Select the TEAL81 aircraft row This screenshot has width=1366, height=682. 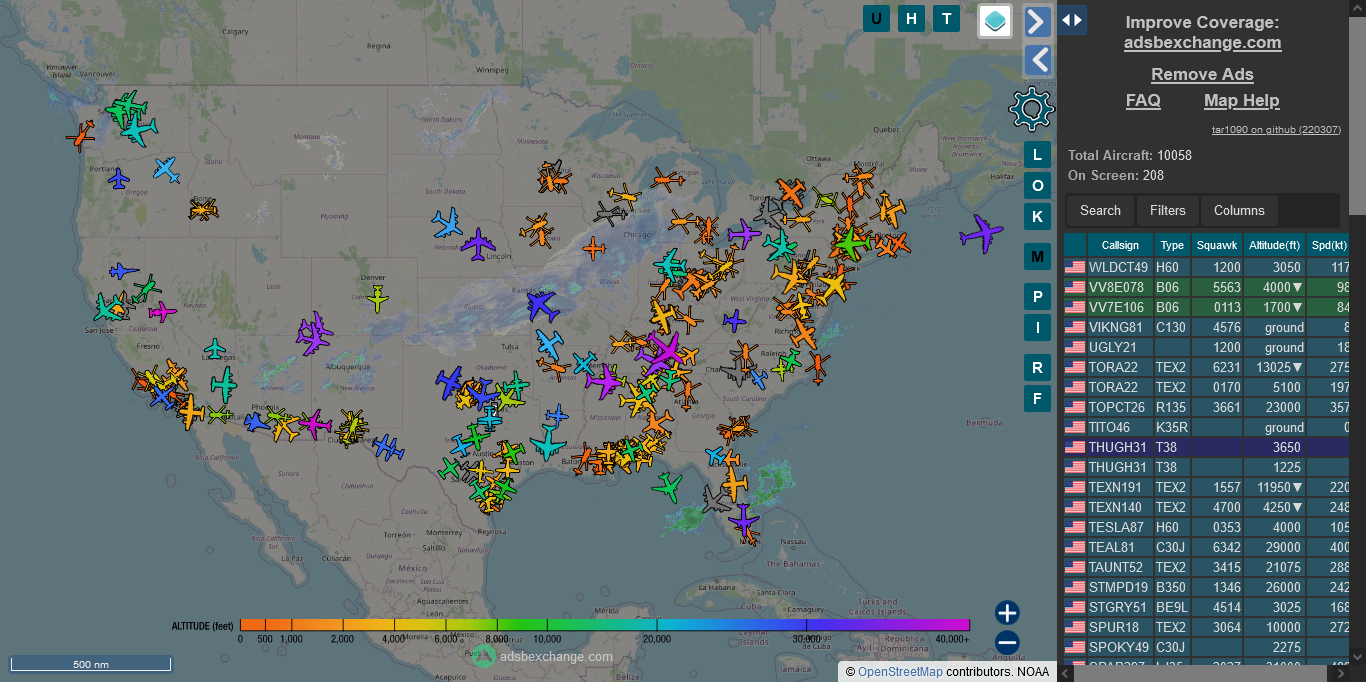coord(1207,547)
